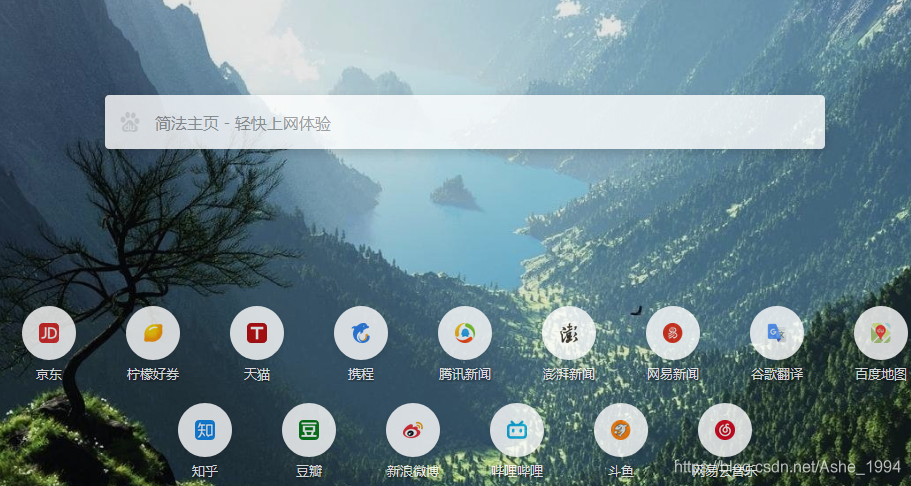911x486 pixels.
Task: Open the 网易新闻 red icon
Action: coord(673,333)
